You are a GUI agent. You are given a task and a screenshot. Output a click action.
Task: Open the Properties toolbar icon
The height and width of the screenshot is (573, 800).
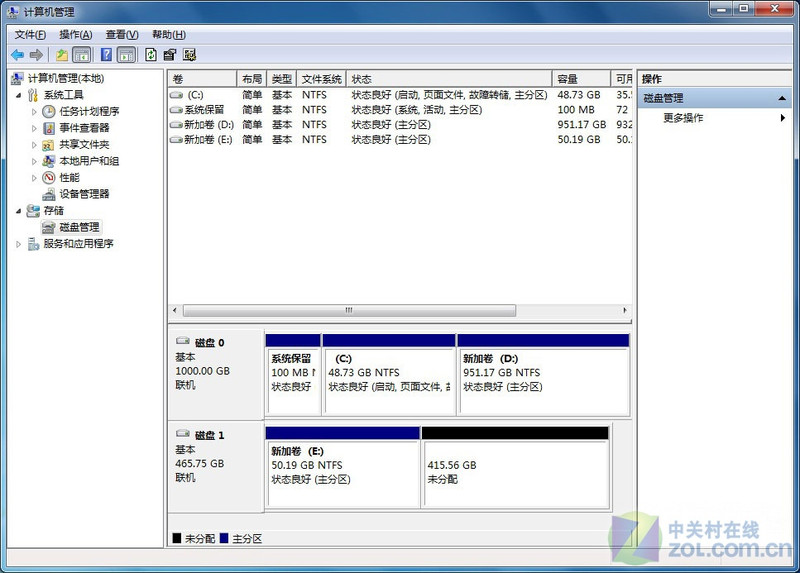point(169,55)
